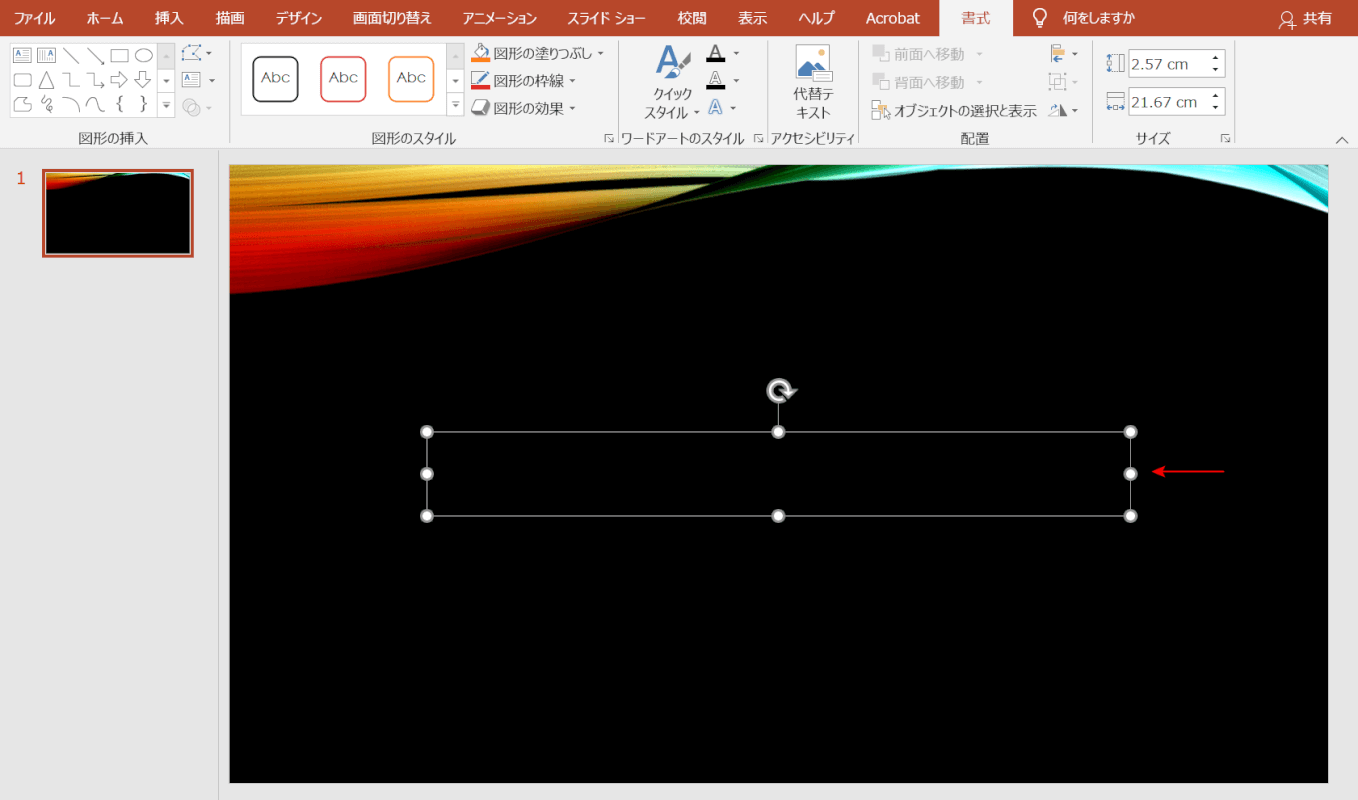Select the scribble shape tool
Image resolution: width=1358 pixels, height=800 pixels.
[46, 104]
